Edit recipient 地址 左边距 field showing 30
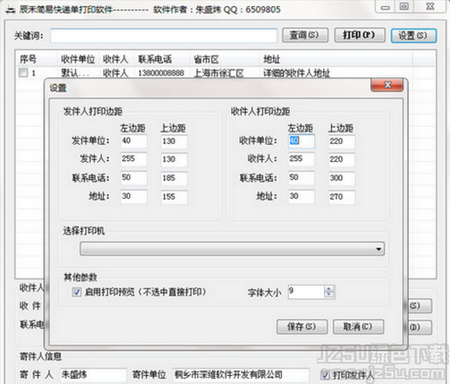The width and height of the screenshot is (450, 384). pos(301,196)
